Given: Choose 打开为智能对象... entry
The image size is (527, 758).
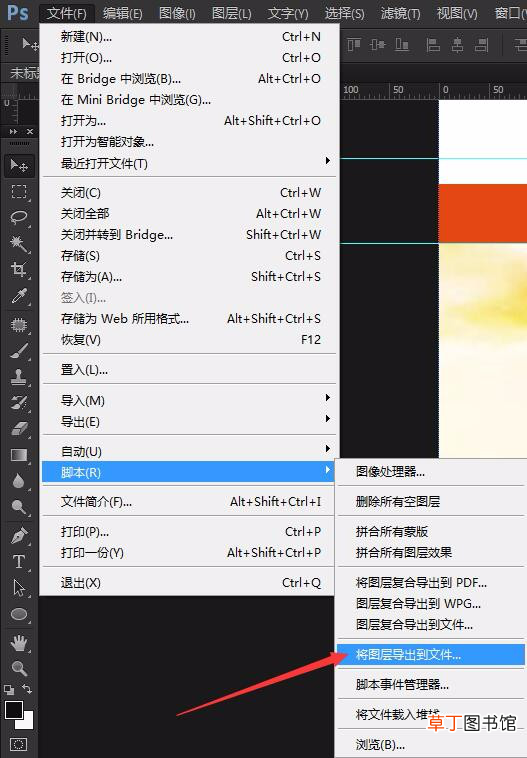Looking at the screenshot, I should [x=190, y=142].
